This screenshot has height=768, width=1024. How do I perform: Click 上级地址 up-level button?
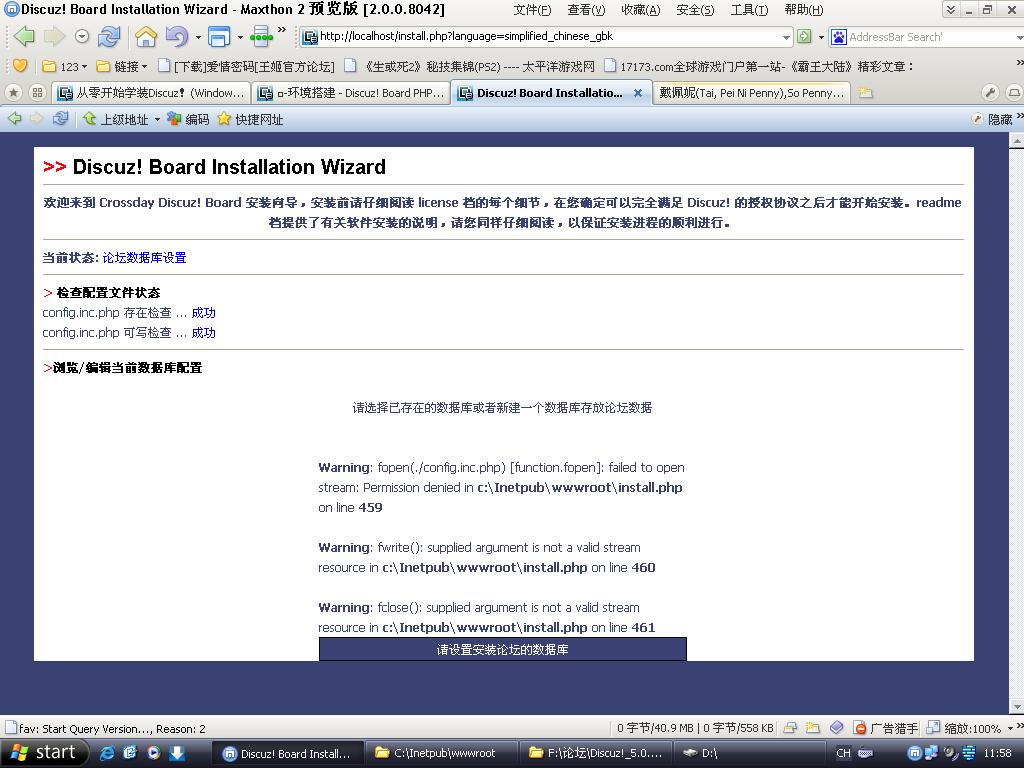(x=116, y=120)
